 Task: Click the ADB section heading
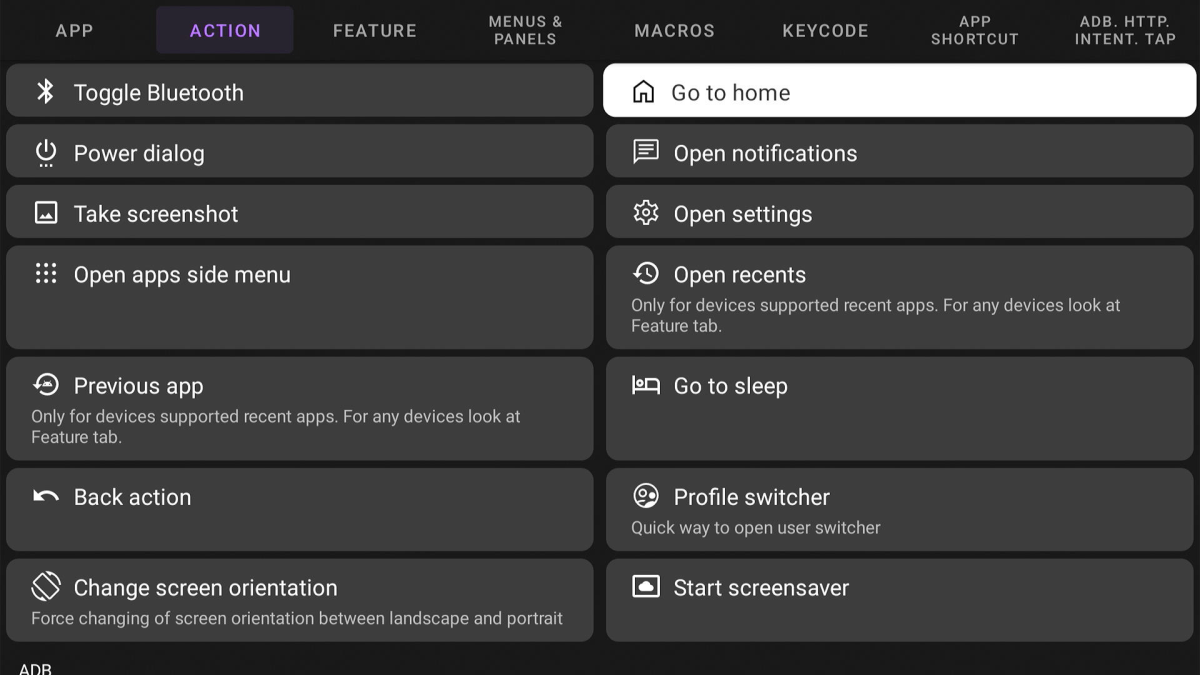click(x=35, y=669)
